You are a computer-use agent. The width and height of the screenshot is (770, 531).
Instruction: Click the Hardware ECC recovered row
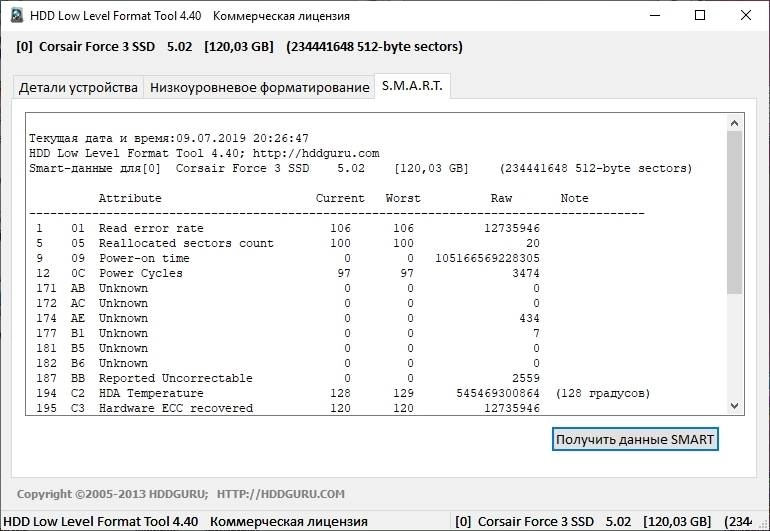coord(288,408)
